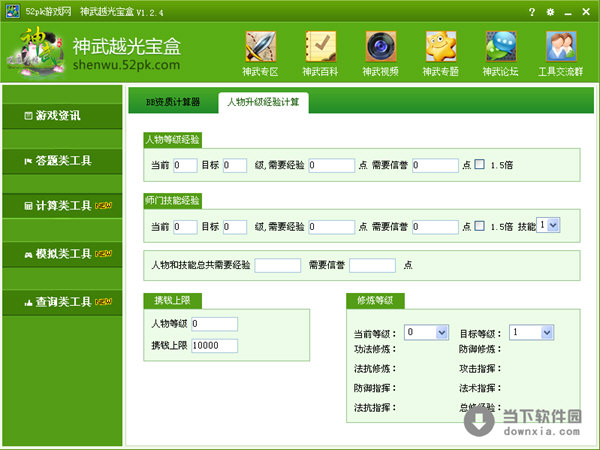Image resolution: width=600 pixels, height=450 pixels.
Task: Click the 需要经验 field in 人物等级经验
Action: coord(332,165)
